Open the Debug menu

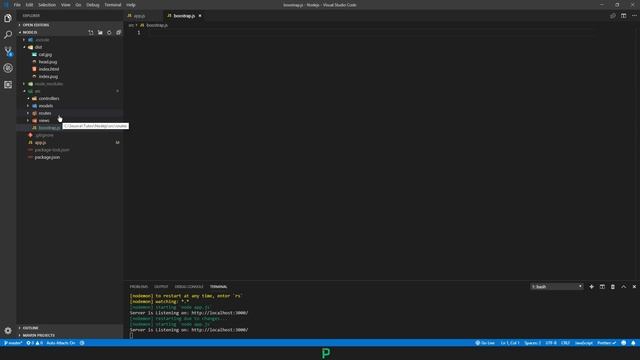click(93, 5)
